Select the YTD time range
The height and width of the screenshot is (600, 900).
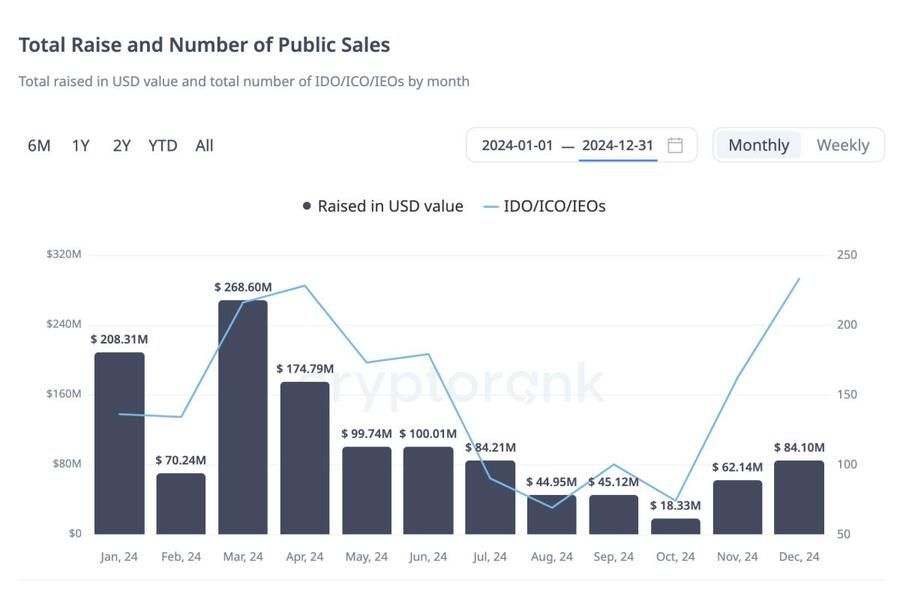click(x=162, y=146)
